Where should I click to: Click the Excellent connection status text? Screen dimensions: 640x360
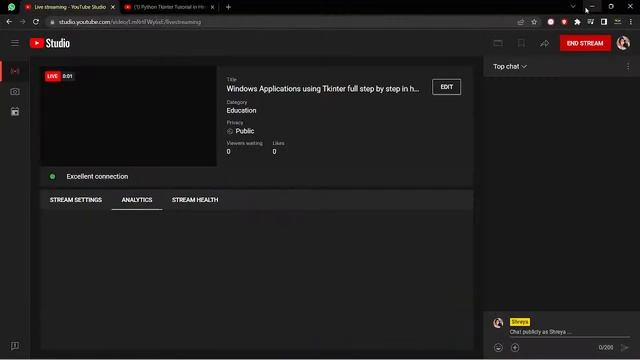97,176
